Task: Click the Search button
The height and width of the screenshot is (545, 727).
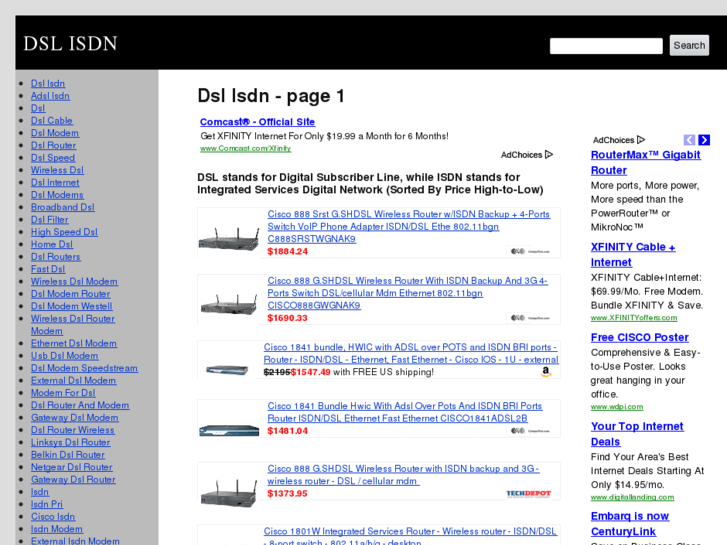Action: (x=689, y=45)
